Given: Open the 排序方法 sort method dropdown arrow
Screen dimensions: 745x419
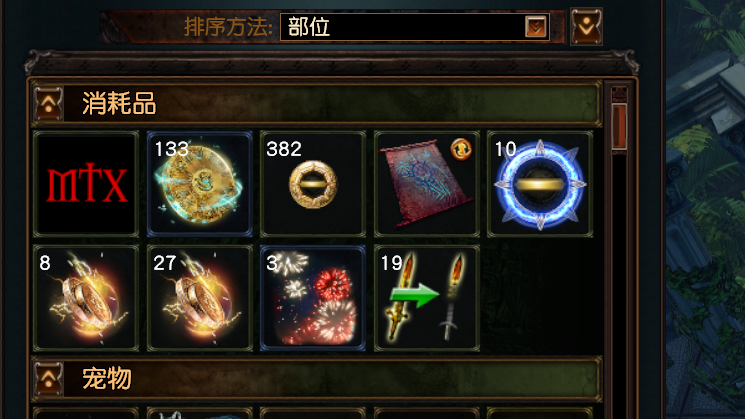Looking at the screenshot, I should [x=536, y=27].
